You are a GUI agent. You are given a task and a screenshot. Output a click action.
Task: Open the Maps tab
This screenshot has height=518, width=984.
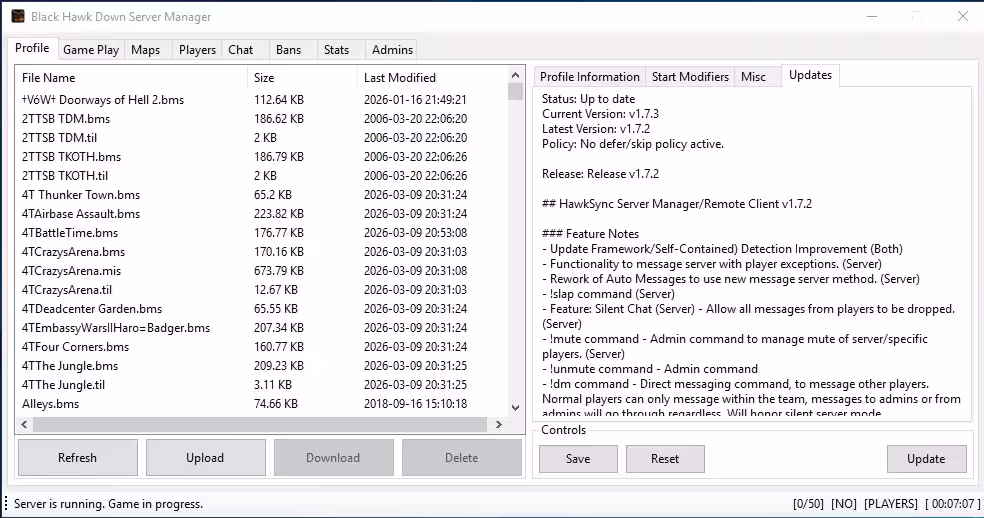click(x=146, y=50)
